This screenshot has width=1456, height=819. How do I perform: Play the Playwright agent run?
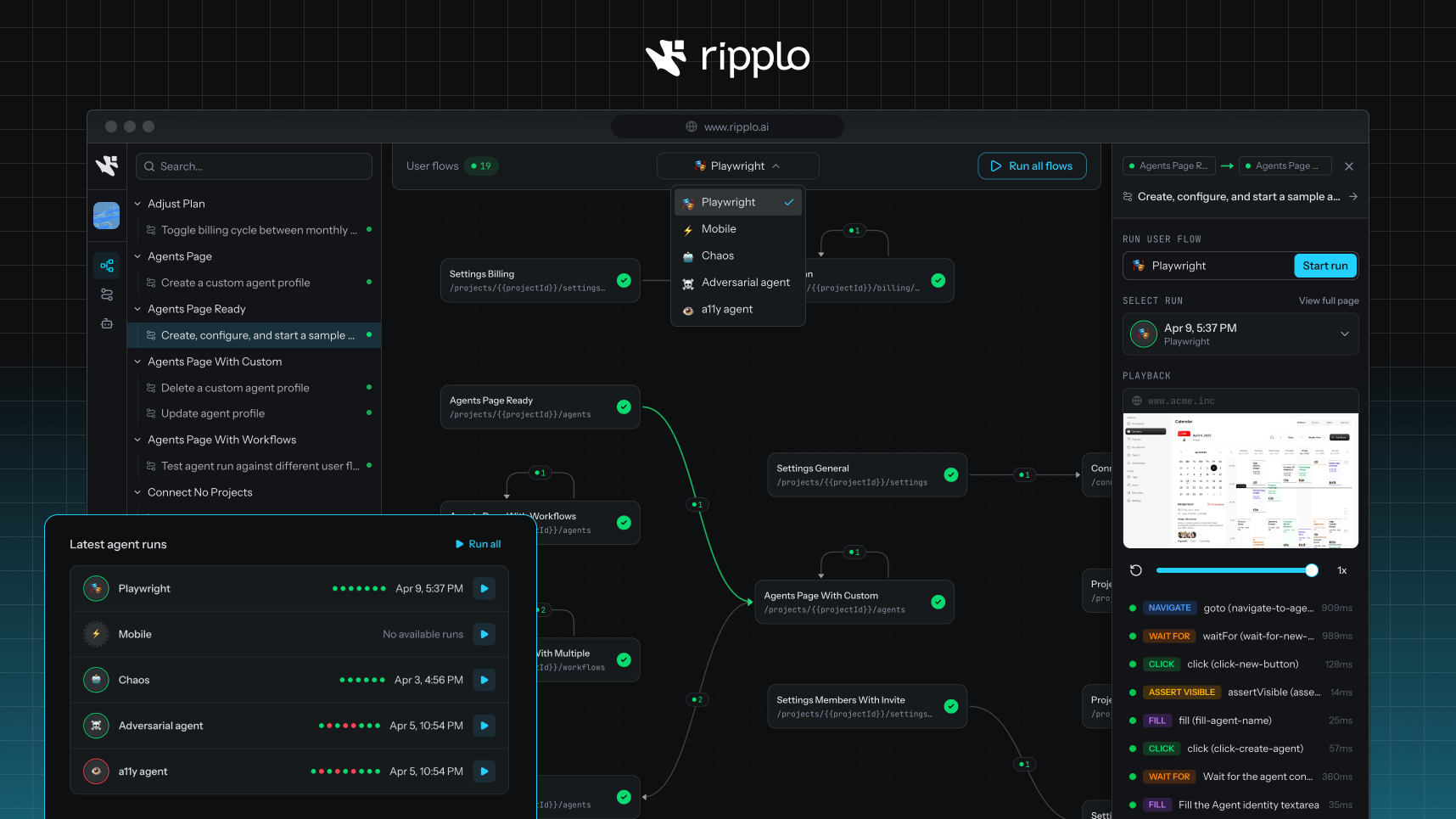[x=484, y=588]
